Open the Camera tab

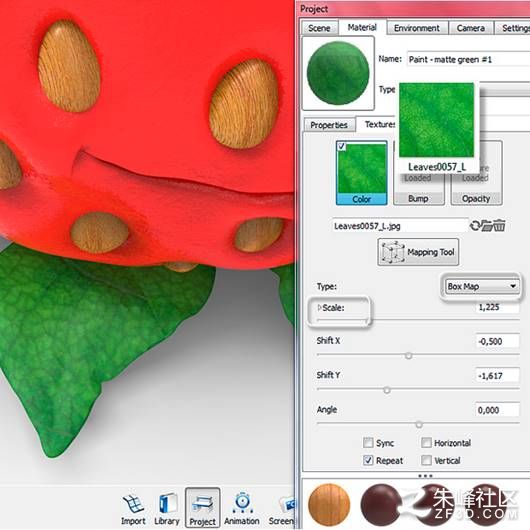471,28
